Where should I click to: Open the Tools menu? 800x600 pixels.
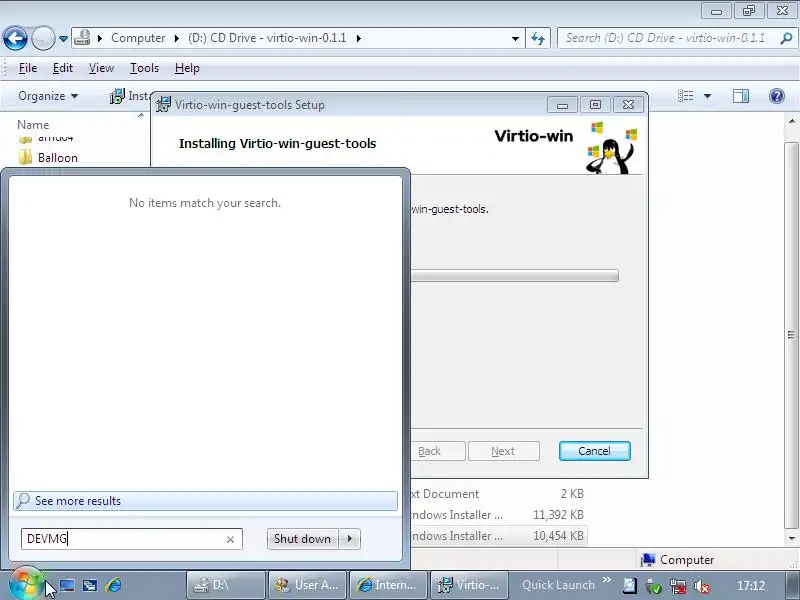point(144,68)
